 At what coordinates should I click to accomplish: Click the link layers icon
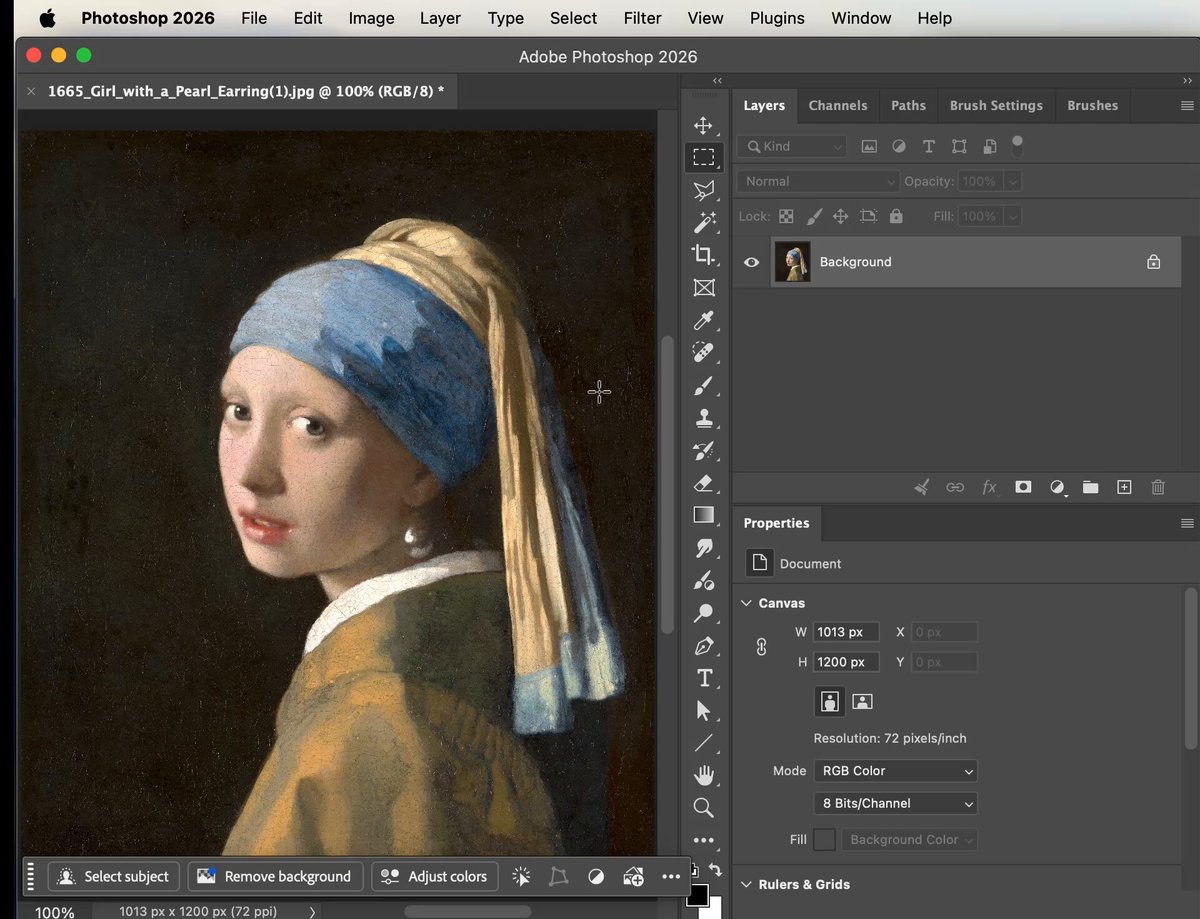click(955, 487)
